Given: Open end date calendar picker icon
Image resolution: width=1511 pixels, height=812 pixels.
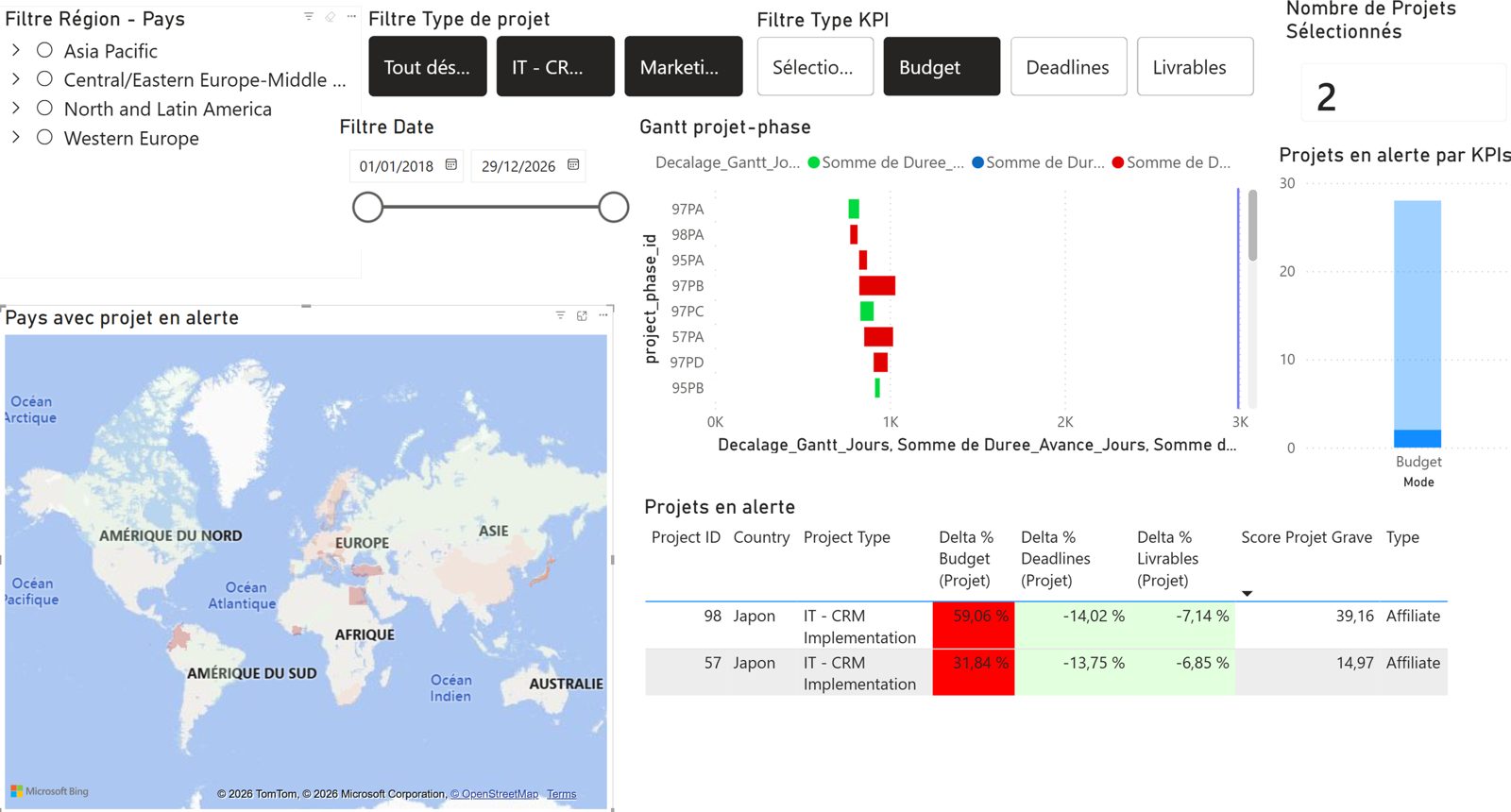Looking at the screenshot, I should tap(573, 164).
